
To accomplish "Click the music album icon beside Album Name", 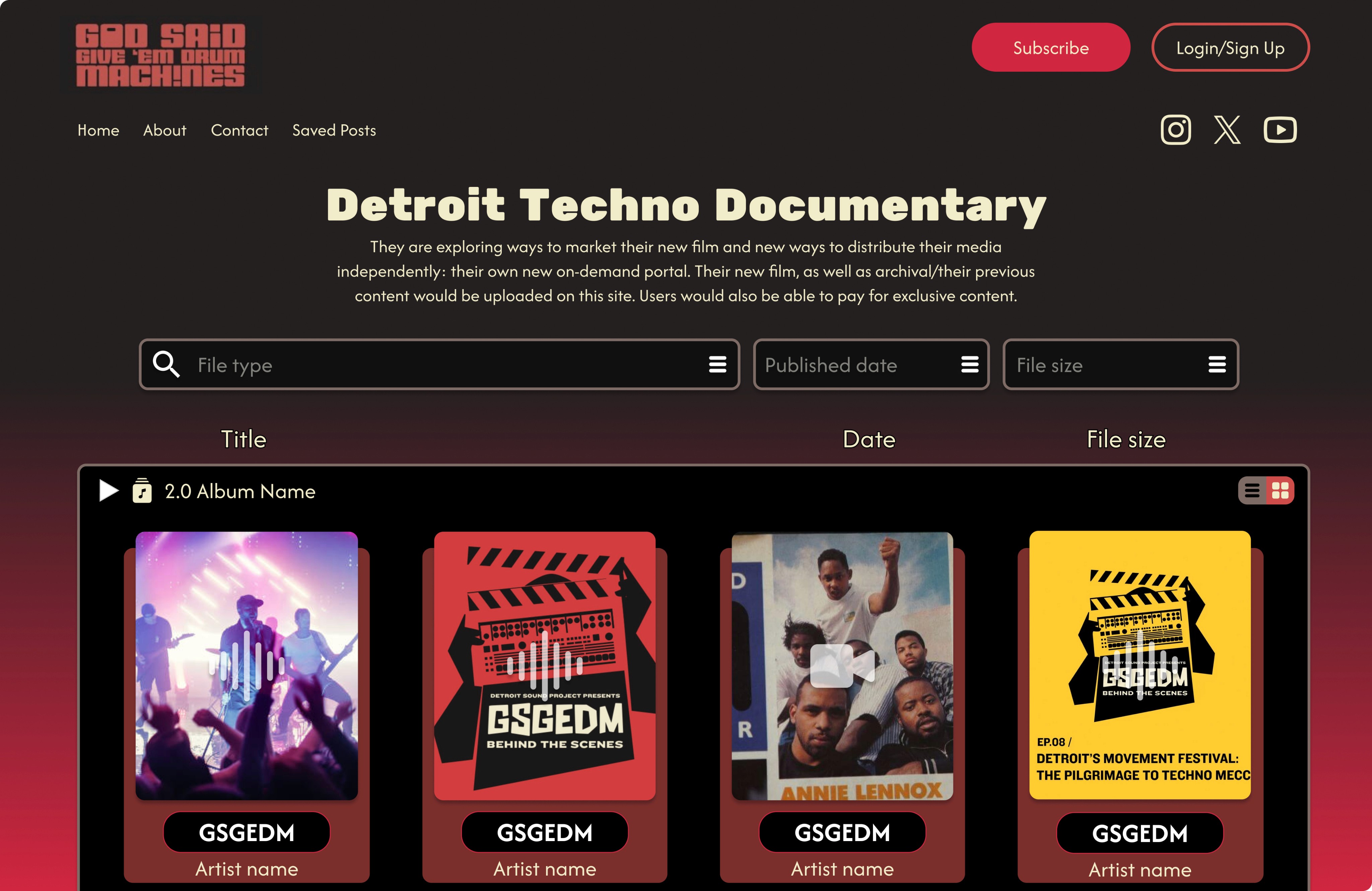I will [142, 491].
